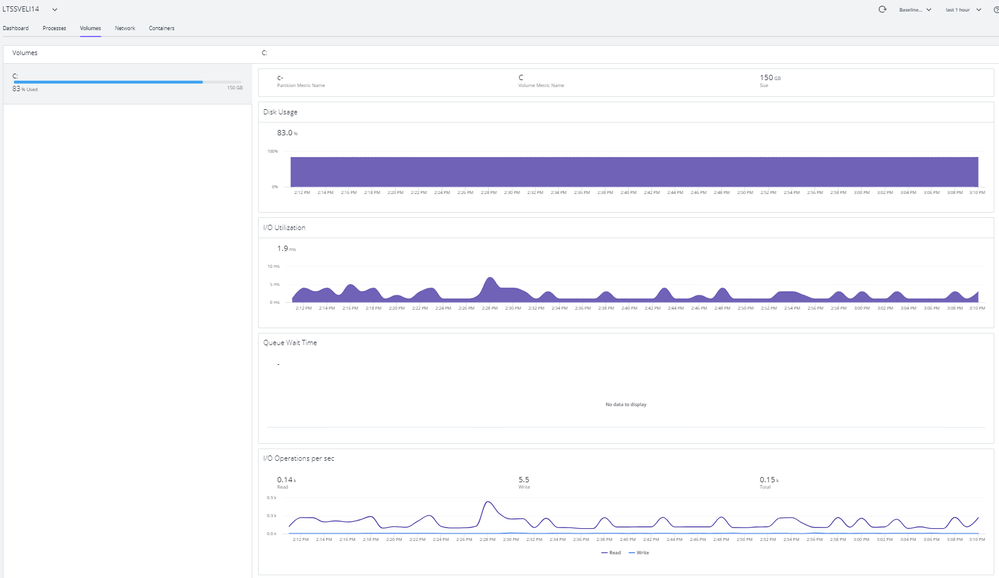The height and width of the screenshot is (578, 999).
Task: Expand the Baseline dropdown
Action: 915,9
